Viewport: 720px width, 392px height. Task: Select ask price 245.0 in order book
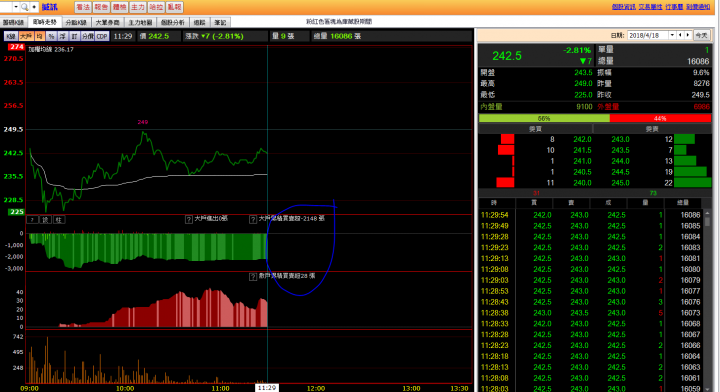point(620,183)
